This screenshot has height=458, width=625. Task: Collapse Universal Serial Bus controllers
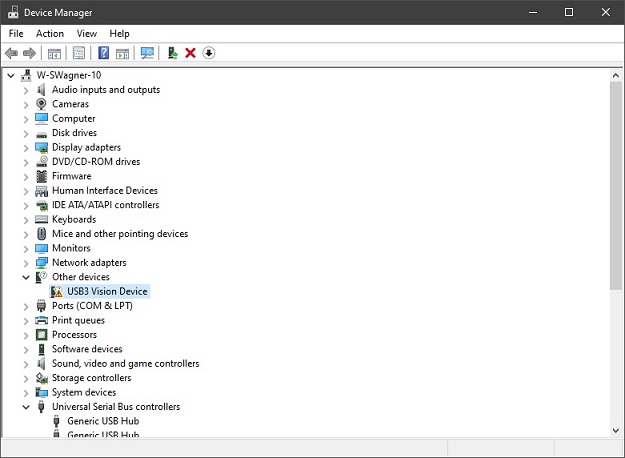click(x=26, y=407)
